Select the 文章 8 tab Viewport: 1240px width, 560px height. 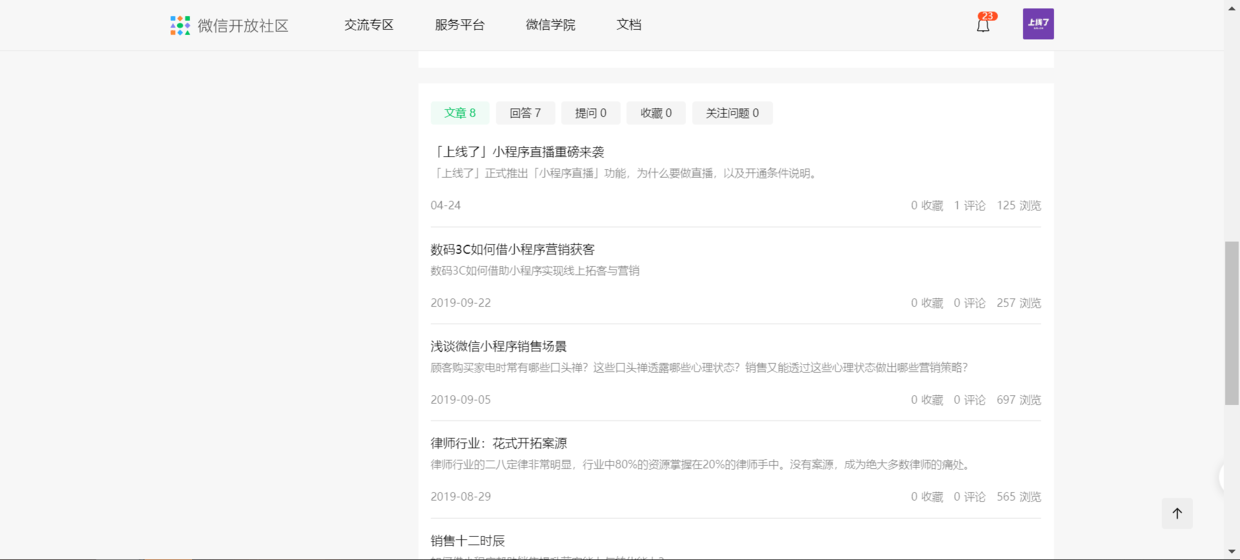tap(460, 113)
